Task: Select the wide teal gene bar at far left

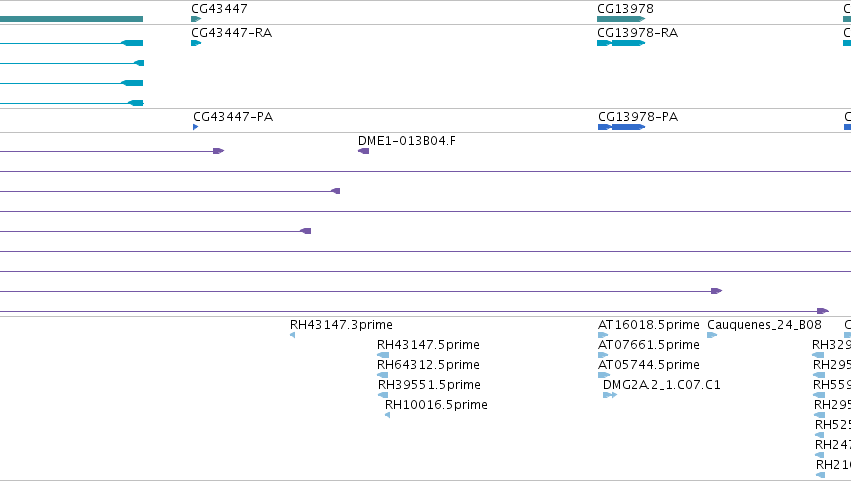Action: click(x=72, y=19)
